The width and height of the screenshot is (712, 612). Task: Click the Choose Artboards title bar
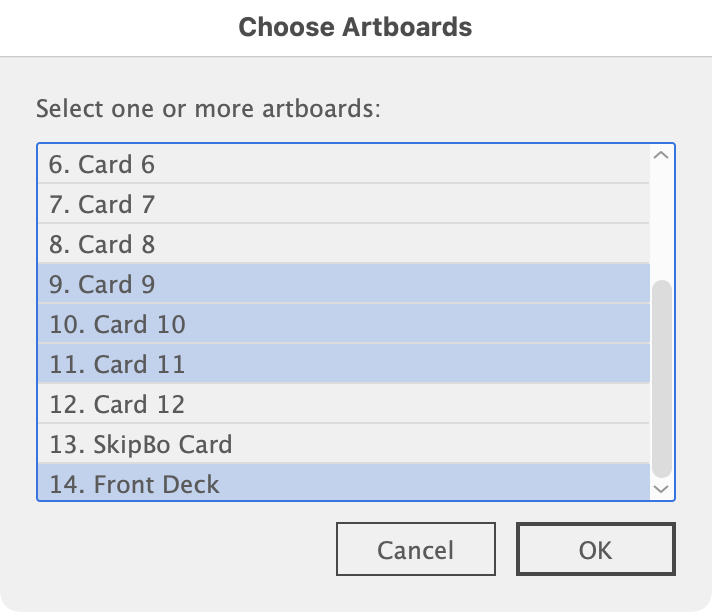tap(355, 26)
